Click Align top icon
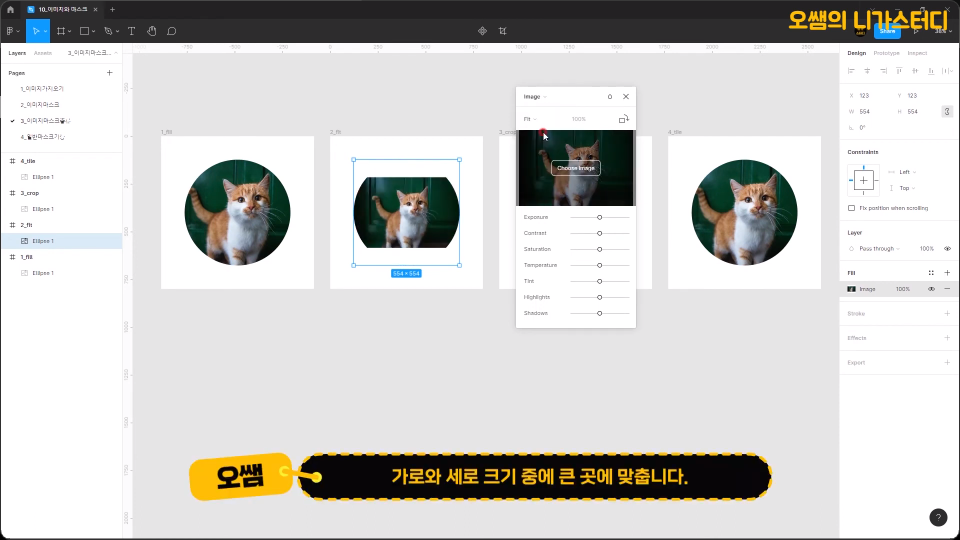The width and height of the screenshot is (960, 540). coord(899,71)
